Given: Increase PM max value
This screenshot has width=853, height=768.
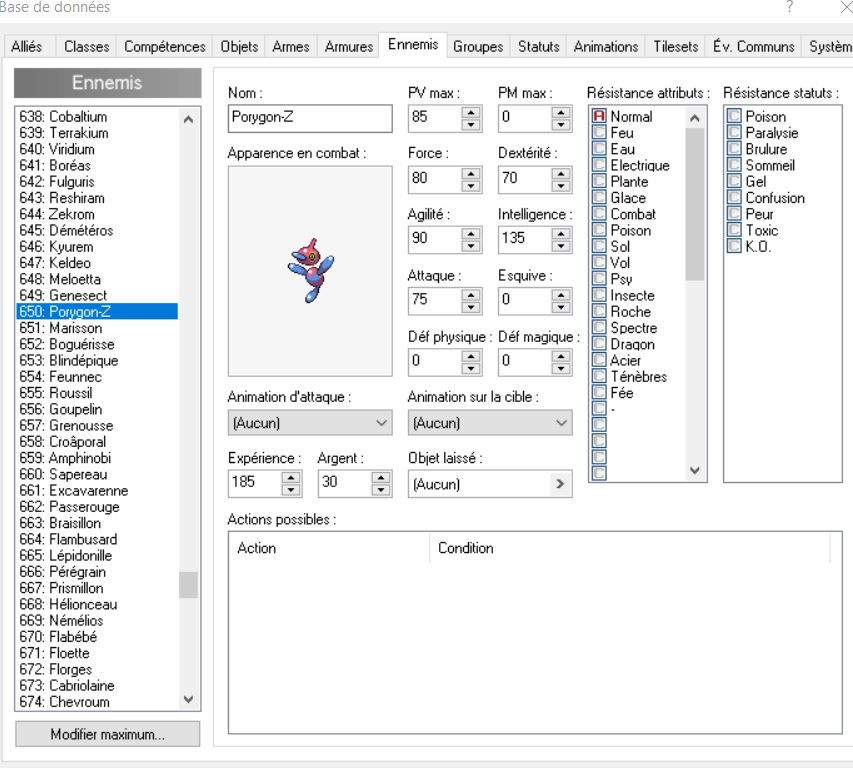Looking at the screenshot, I should coord(561,113).
